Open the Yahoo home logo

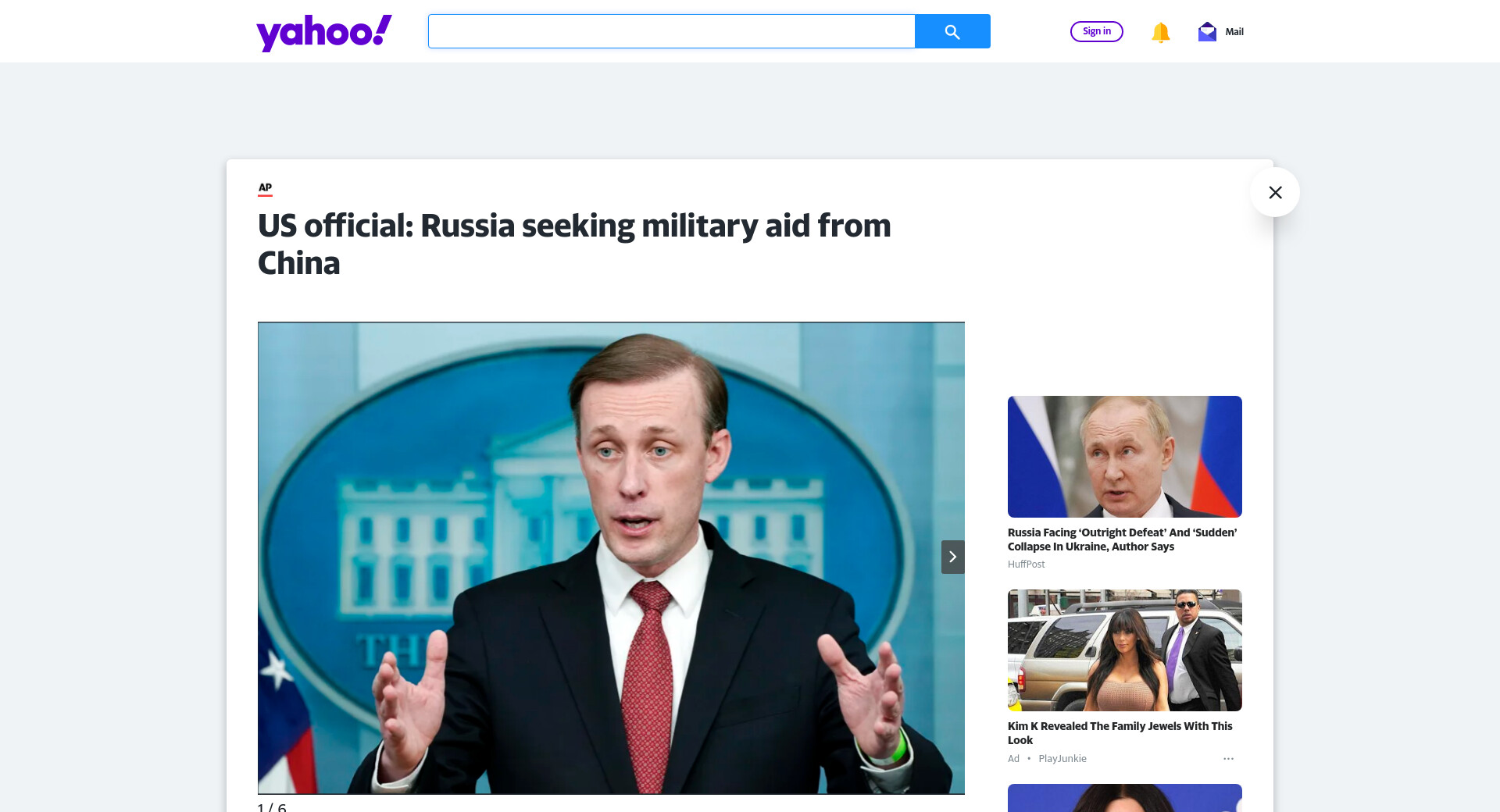tap(324, 33)
